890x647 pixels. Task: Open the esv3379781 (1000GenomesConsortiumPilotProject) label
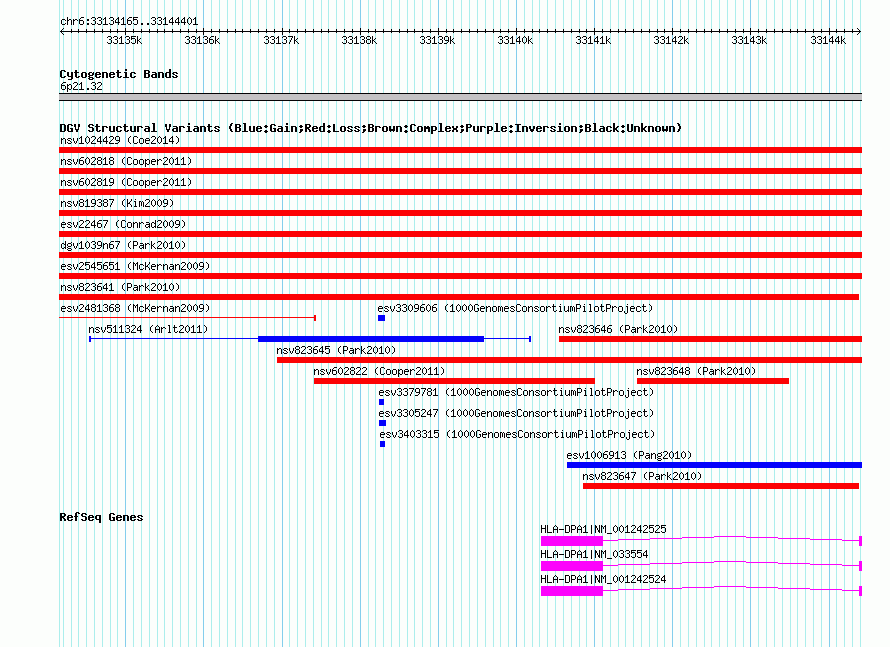[517, 392]
